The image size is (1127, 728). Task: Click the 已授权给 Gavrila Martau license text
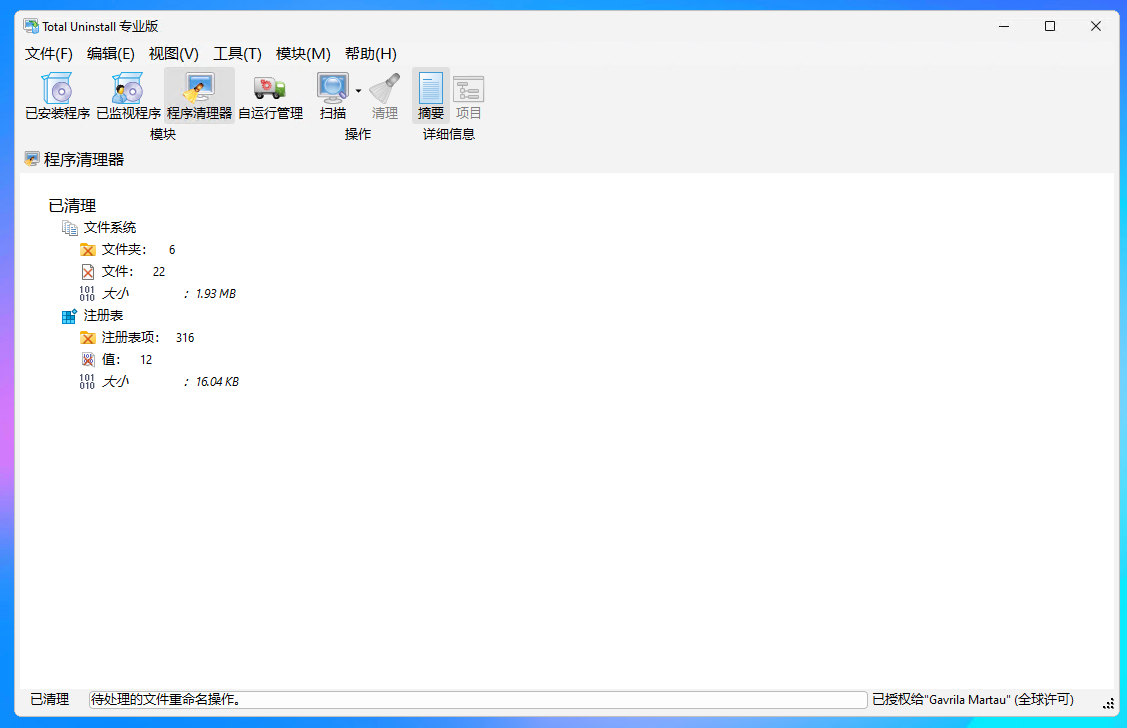click(x=973, y=699)
